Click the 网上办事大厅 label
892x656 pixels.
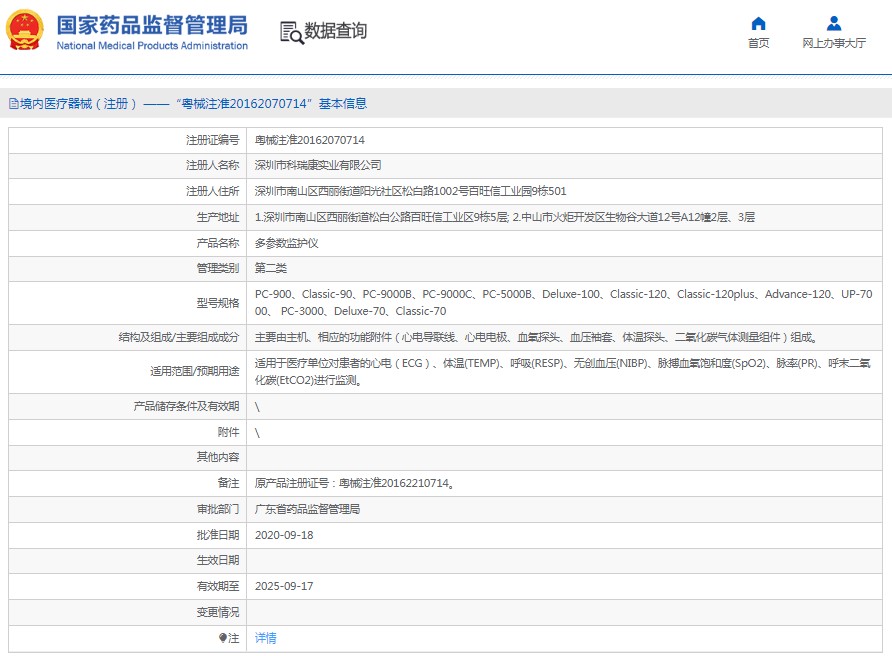click(834, 43)
